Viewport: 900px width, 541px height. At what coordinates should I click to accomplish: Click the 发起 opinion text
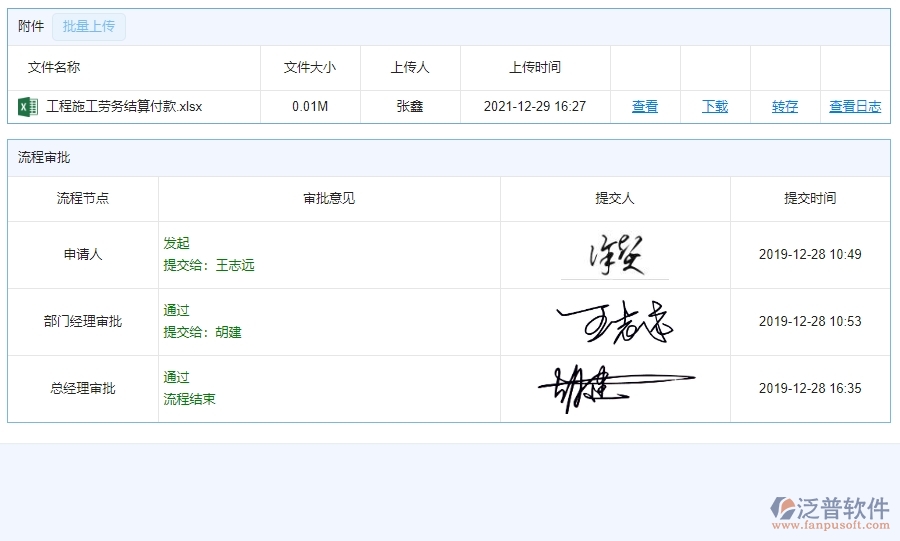coord(176,244)
